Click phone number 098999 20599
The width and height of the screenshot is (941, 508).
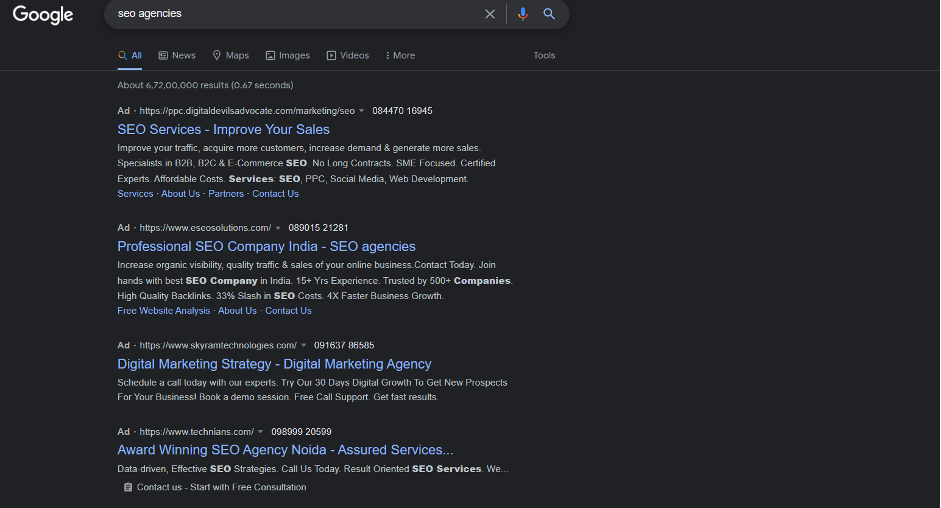pyautogui.click(x=301, y=432)
